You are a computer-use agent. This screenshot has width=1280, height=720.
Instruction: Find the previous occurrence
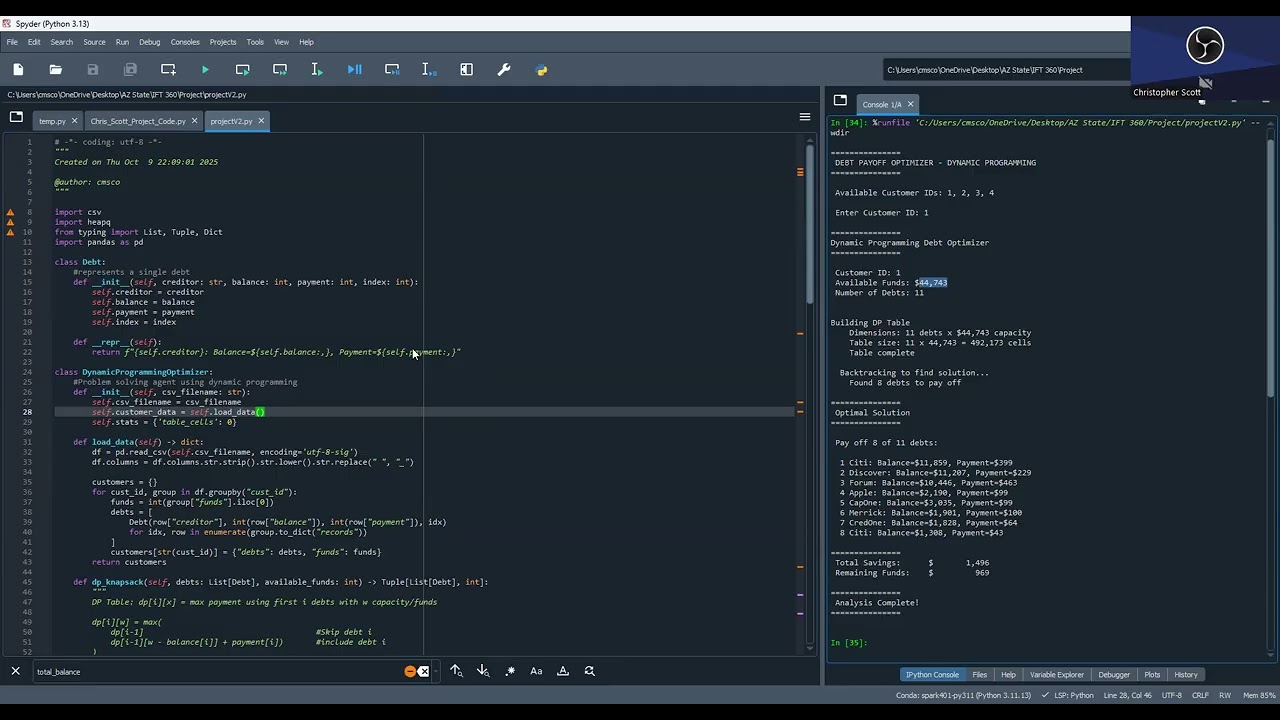(x=456, y=672)
